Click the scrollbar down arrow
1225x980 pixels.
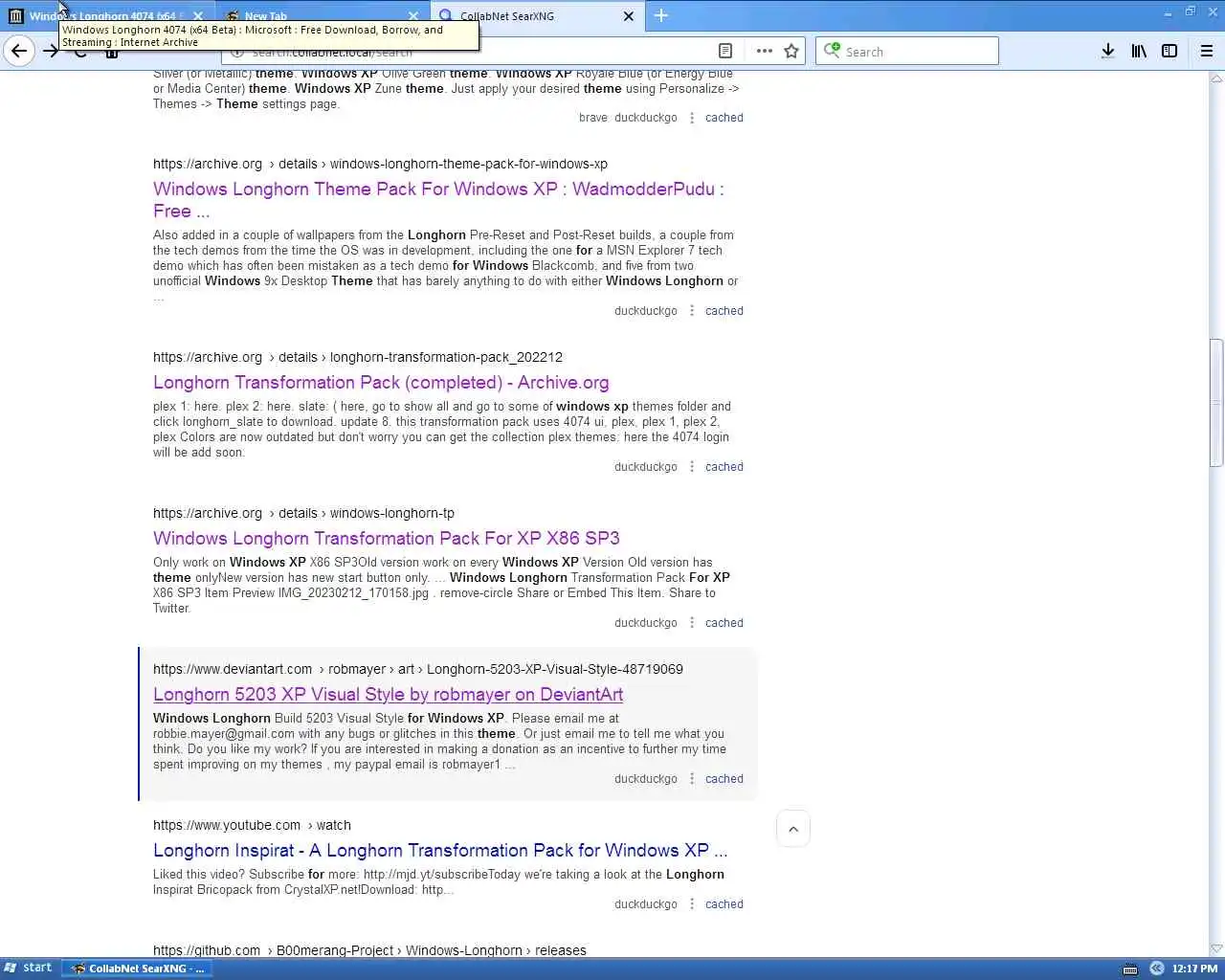point(1216,948)
